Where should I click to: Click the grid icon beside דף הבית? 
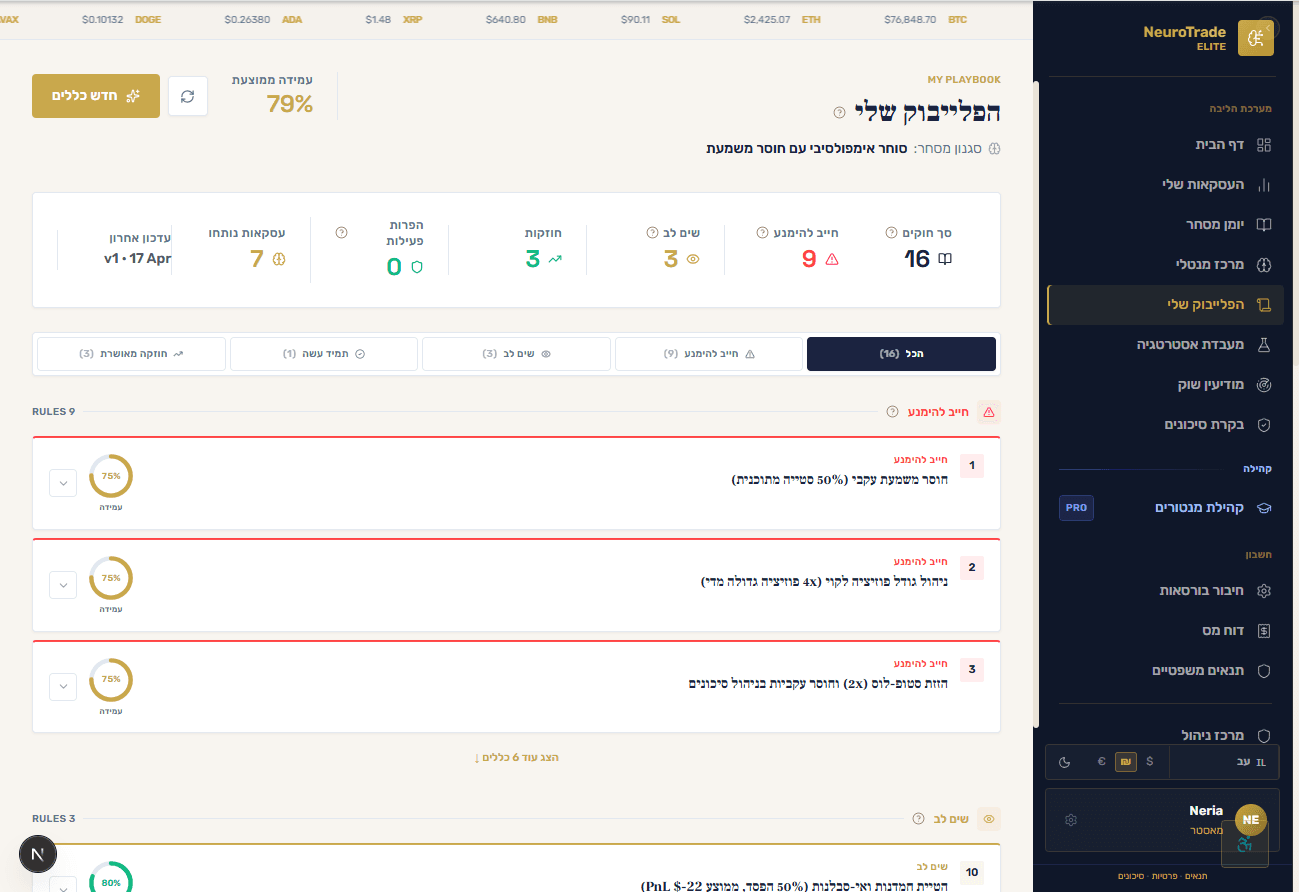pos(1264,145)
